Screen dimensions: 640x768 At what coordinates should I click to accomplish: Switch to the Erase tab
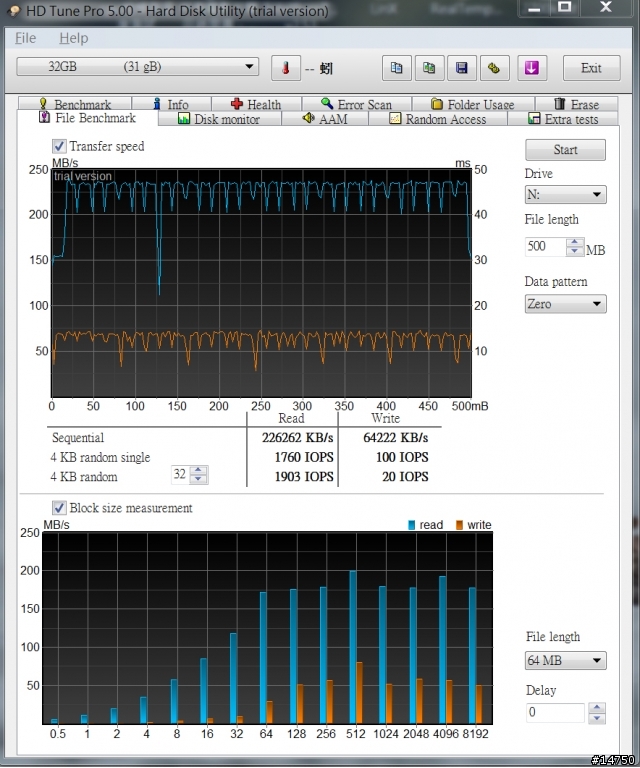click(576, 104)
